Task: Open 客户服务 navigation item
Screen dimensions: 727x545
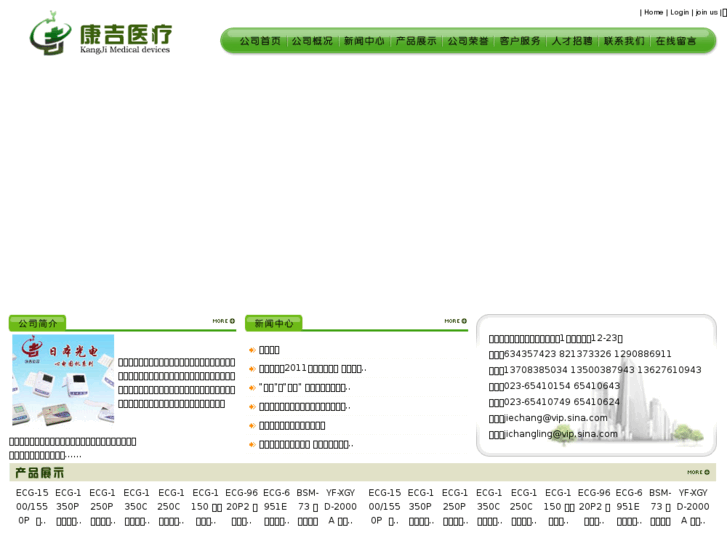Action: 520,41
